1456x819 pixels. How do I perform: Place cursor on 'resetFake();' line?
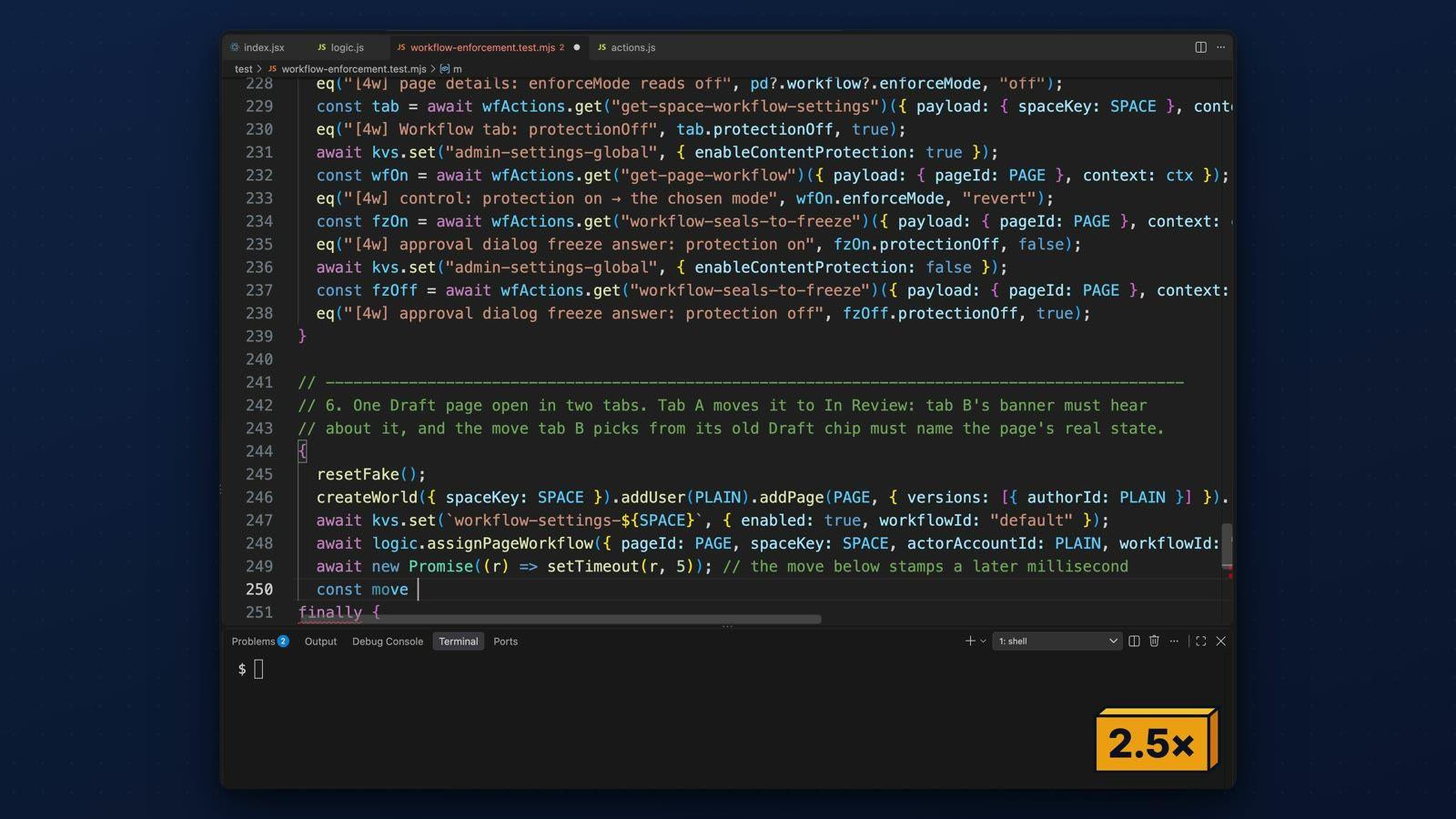click(x=371, y=475)
